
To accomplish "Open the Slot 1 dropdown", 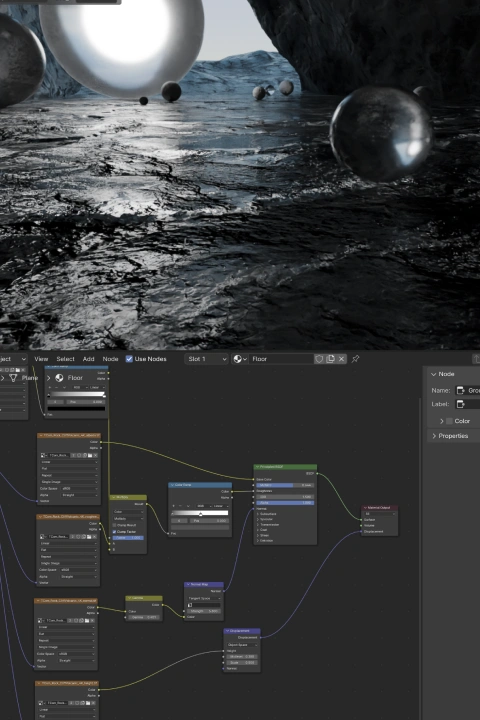I will [x=207, y=359].
